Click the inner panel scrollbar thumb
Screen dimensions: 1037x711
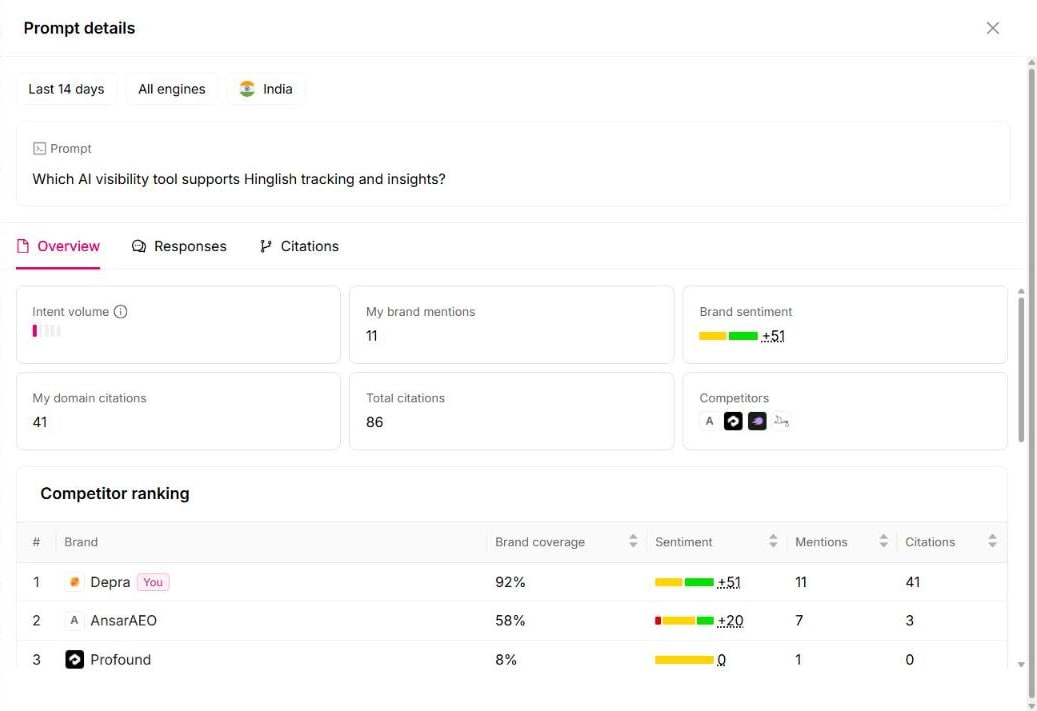click(1020, 369)
